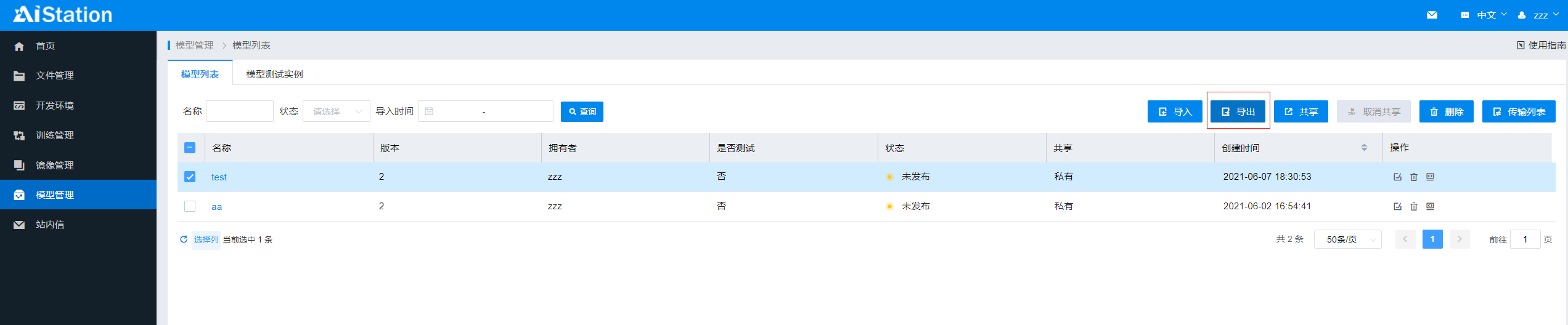Click the mail envelope icon in header
Viewport: 1568px width, 325px height.
[x=1432, y=15]
